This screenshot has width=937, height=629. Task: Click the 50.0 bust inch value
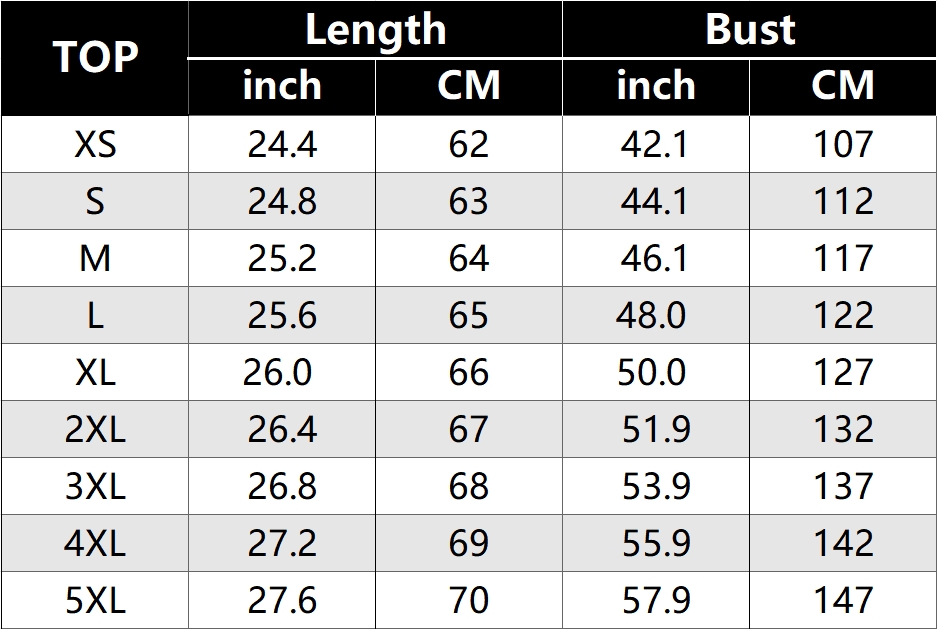[x=651, y=373]
